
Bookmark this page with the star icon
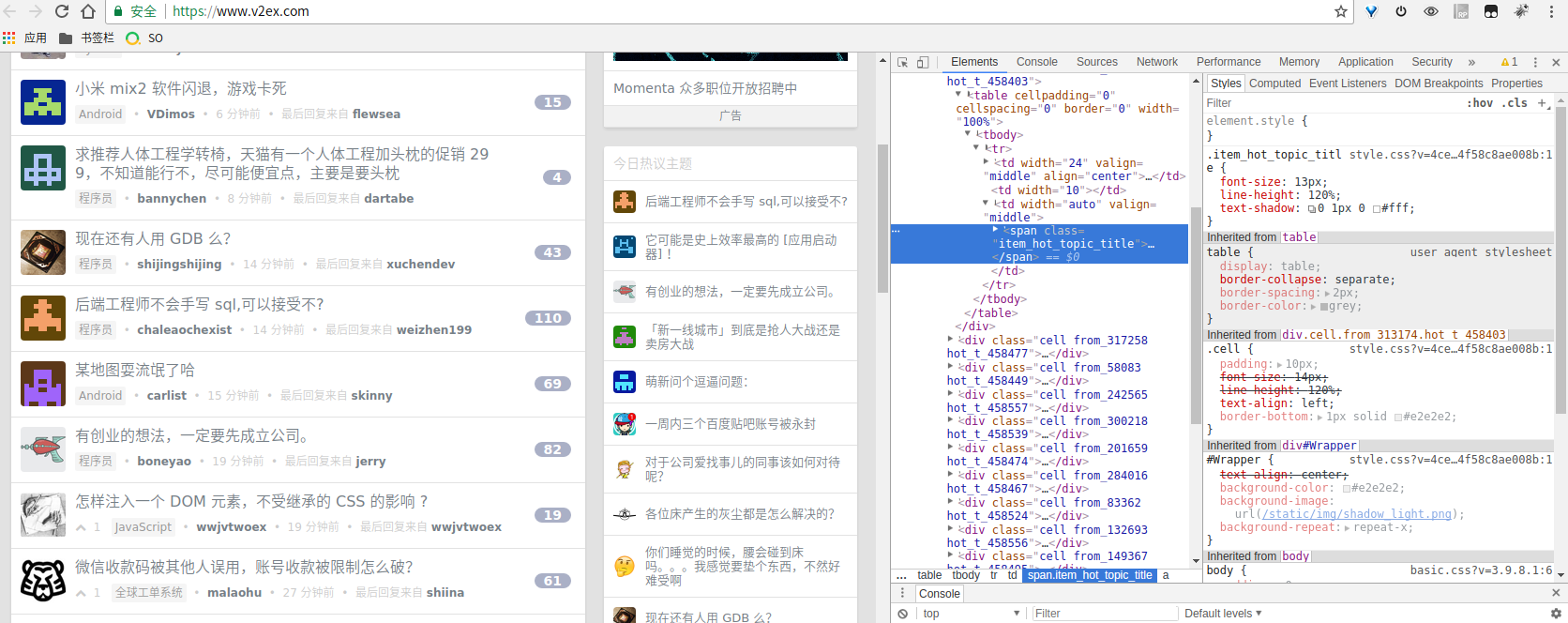click(1341, 11)
